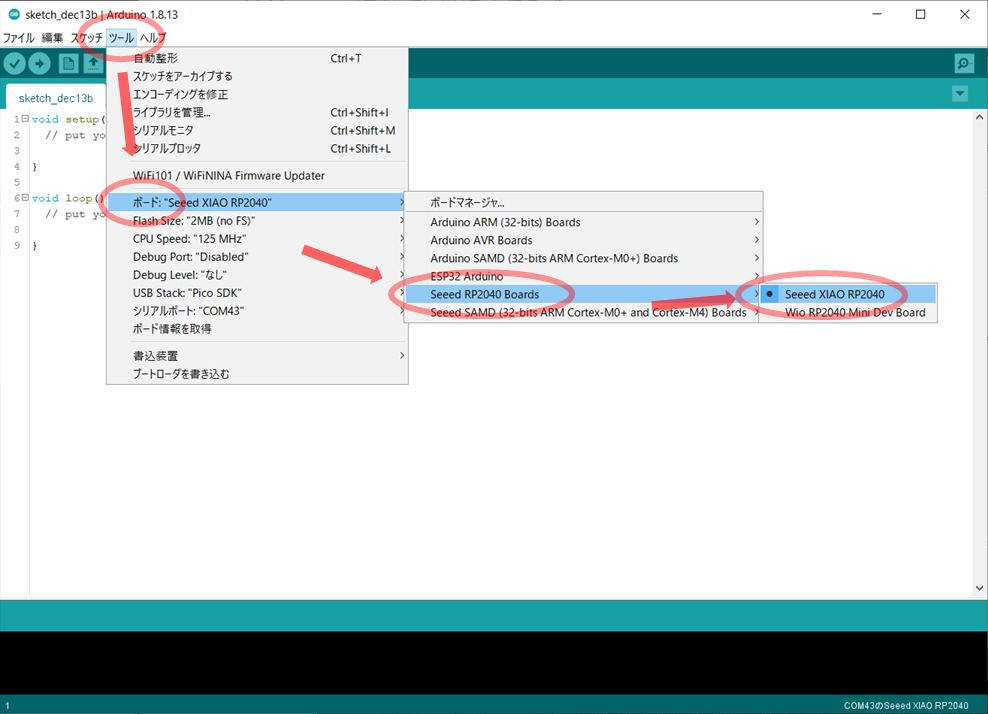
Task: Expand Seeed SAMD Cortex-M0+ and Cortex-M4 Boards
Action: [583, 313]
